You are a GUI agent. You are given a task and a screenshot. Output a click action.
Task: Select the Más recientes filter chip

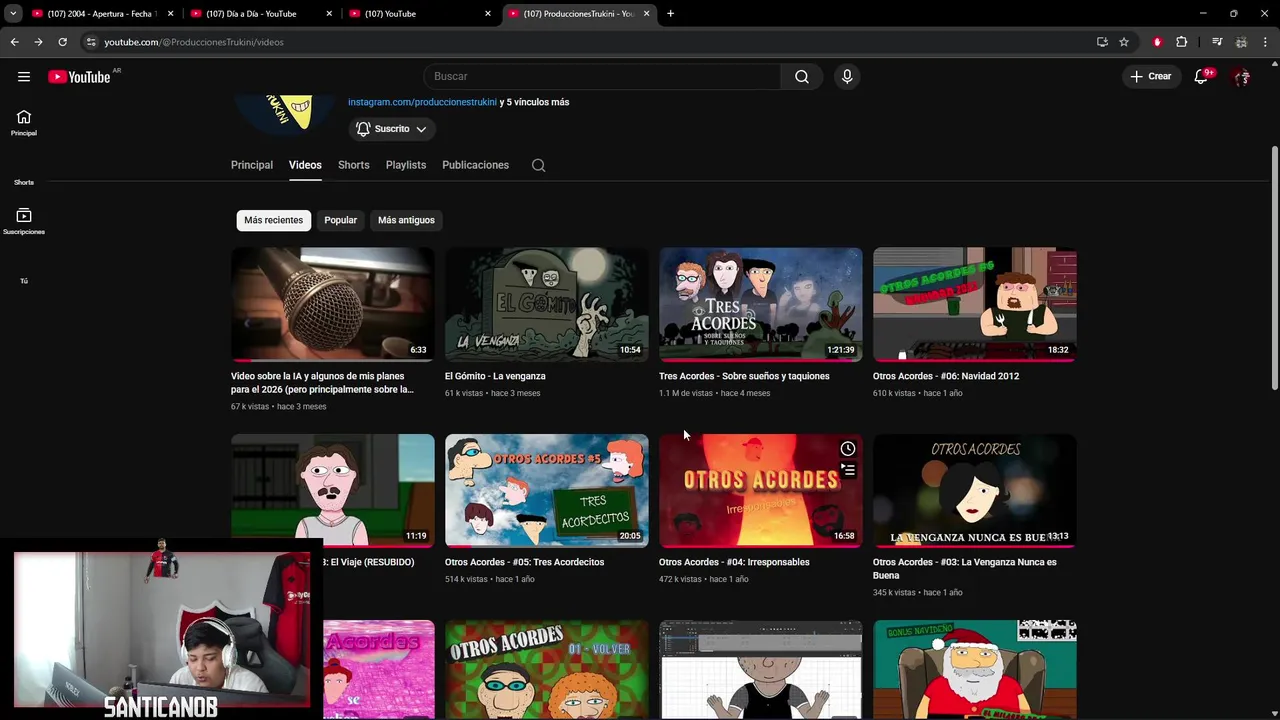(x=273, y=220)
